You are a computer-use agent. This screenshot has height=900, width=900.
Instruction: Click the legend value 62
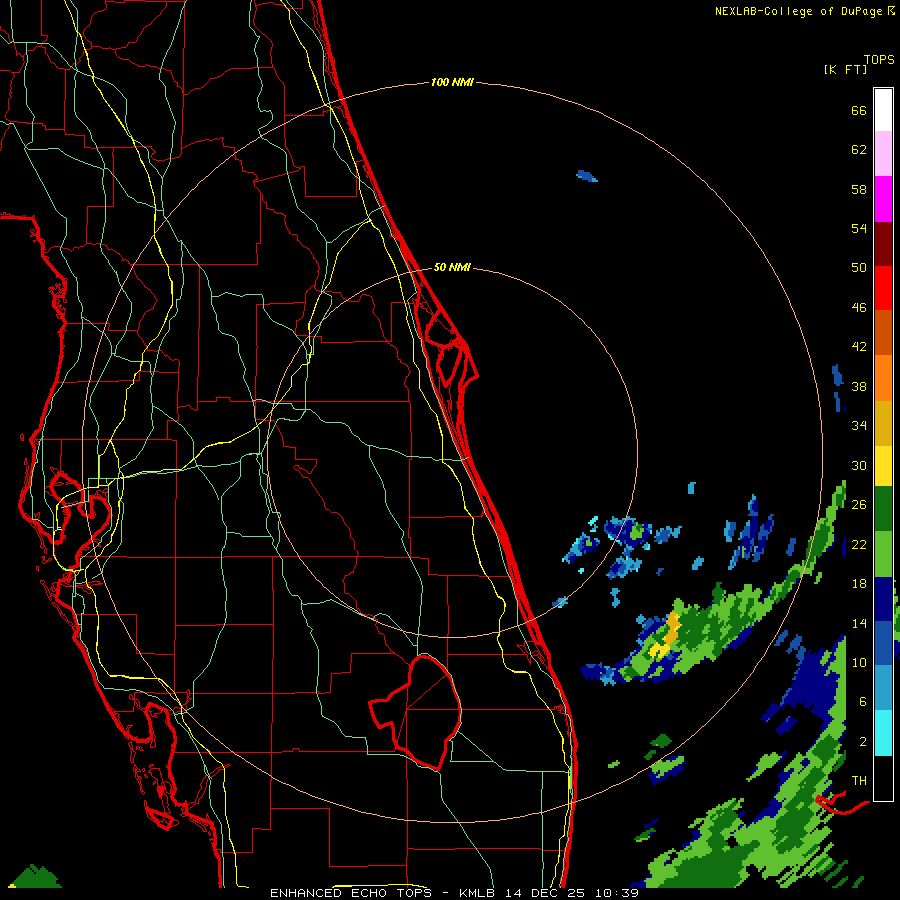click(859, 150)
